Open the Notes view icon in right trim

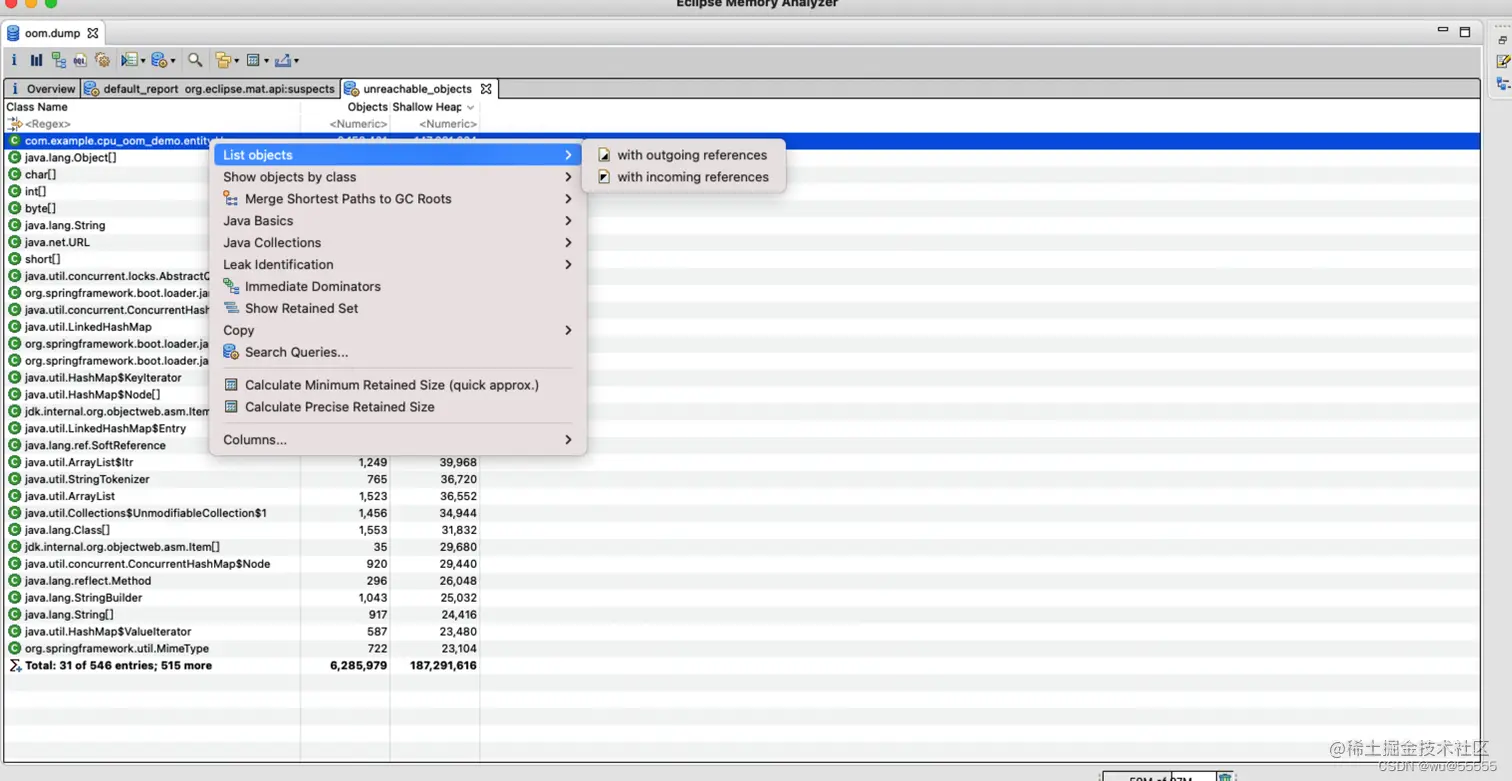point(1503,62)
